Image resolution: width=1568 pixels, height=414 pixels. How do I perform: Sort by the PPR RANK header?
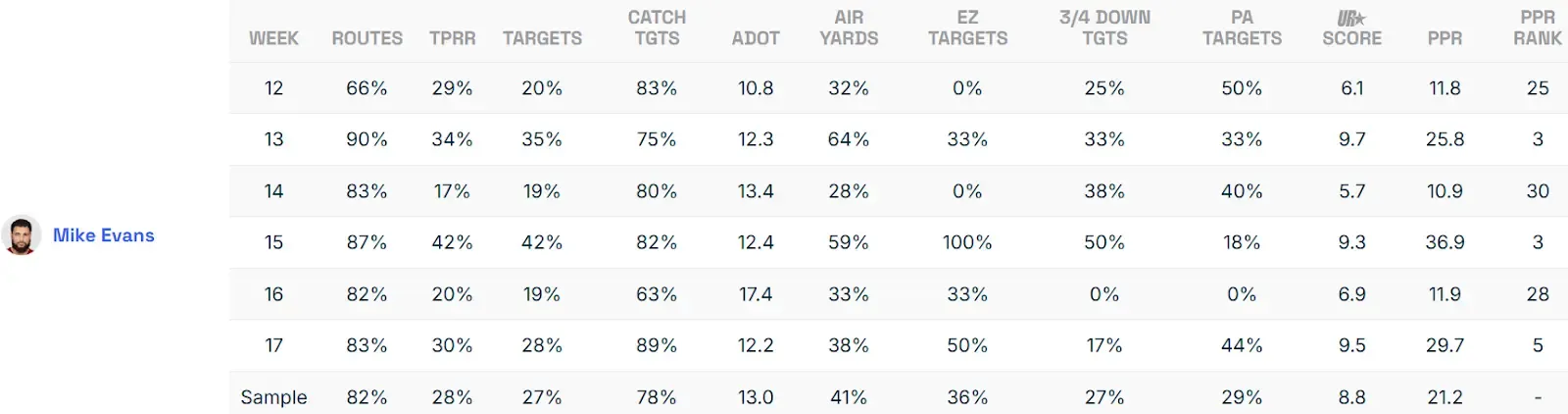pyautogui.click(x=1537, y=28)
